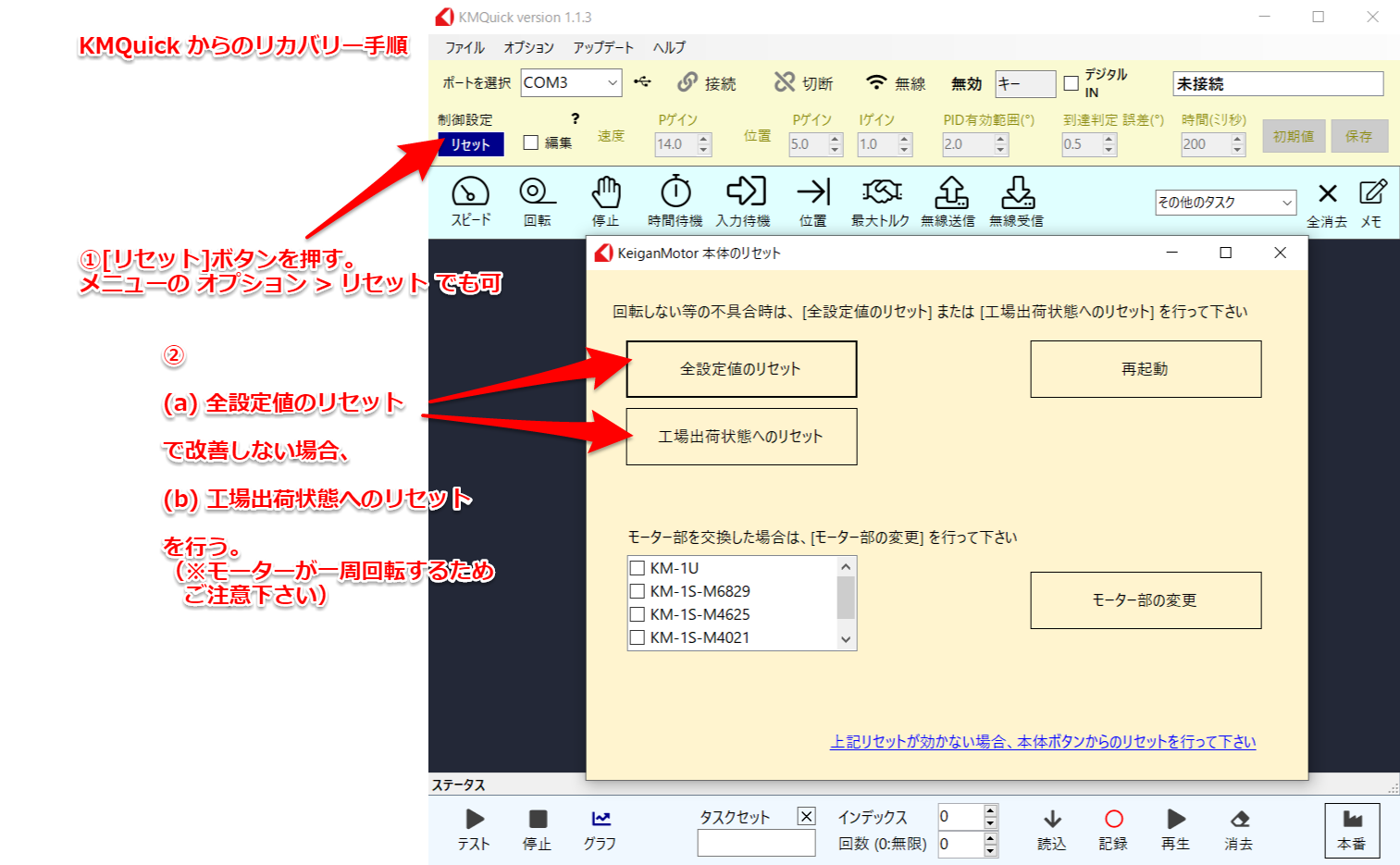Click the 未接続 status field
The width and height of the screenshot is (1400, 865).
tap(1278, 83)
